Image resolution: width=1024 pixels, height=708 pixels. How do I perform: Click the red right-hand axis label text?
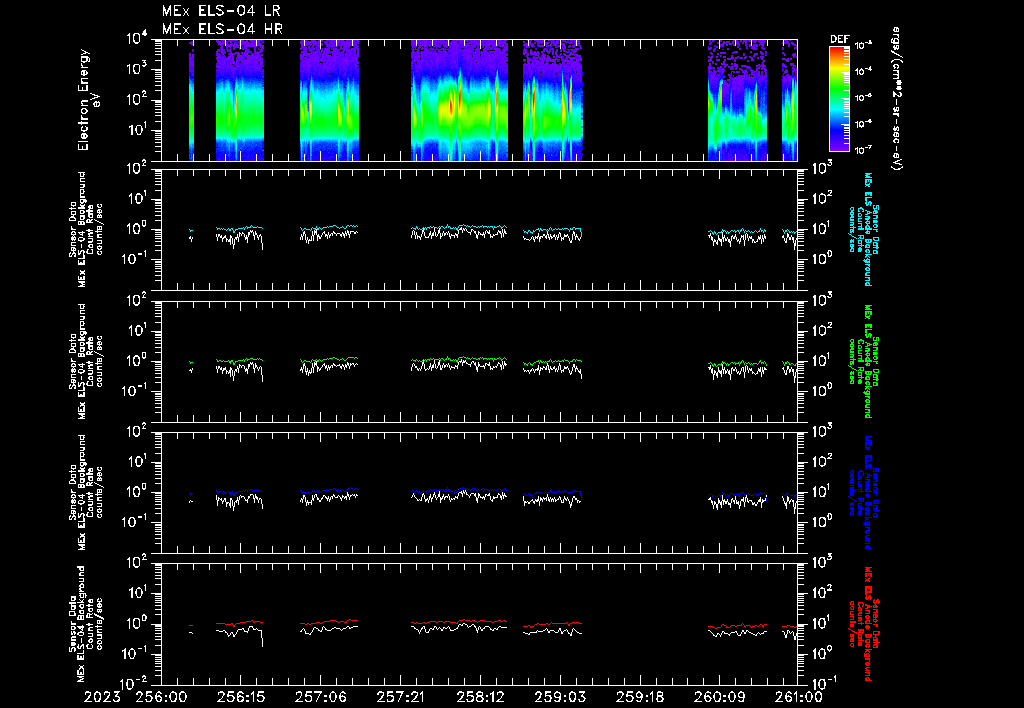(863, 624)
